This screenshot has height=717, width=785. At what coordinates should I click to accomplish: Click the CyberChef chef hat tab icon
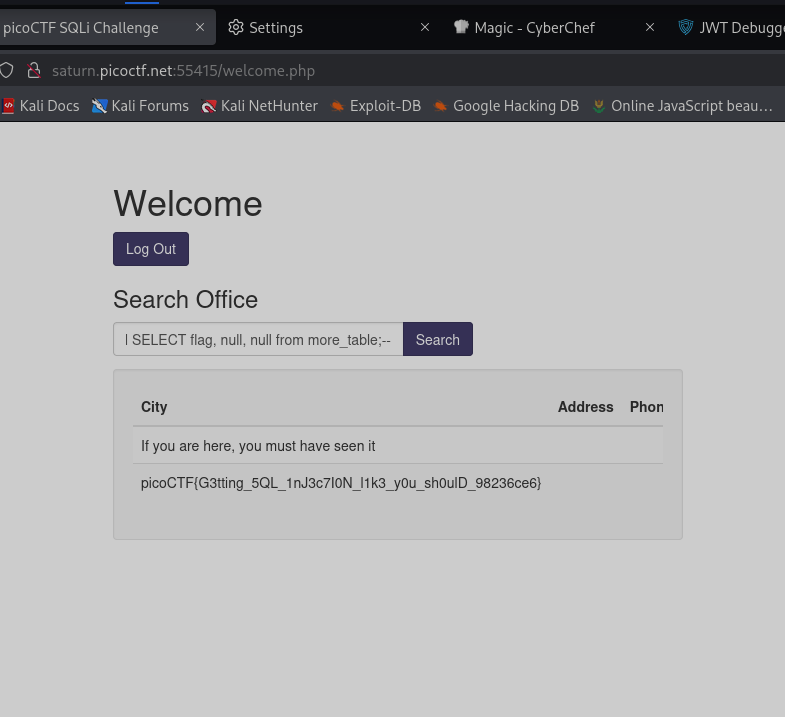coord(461,27)
